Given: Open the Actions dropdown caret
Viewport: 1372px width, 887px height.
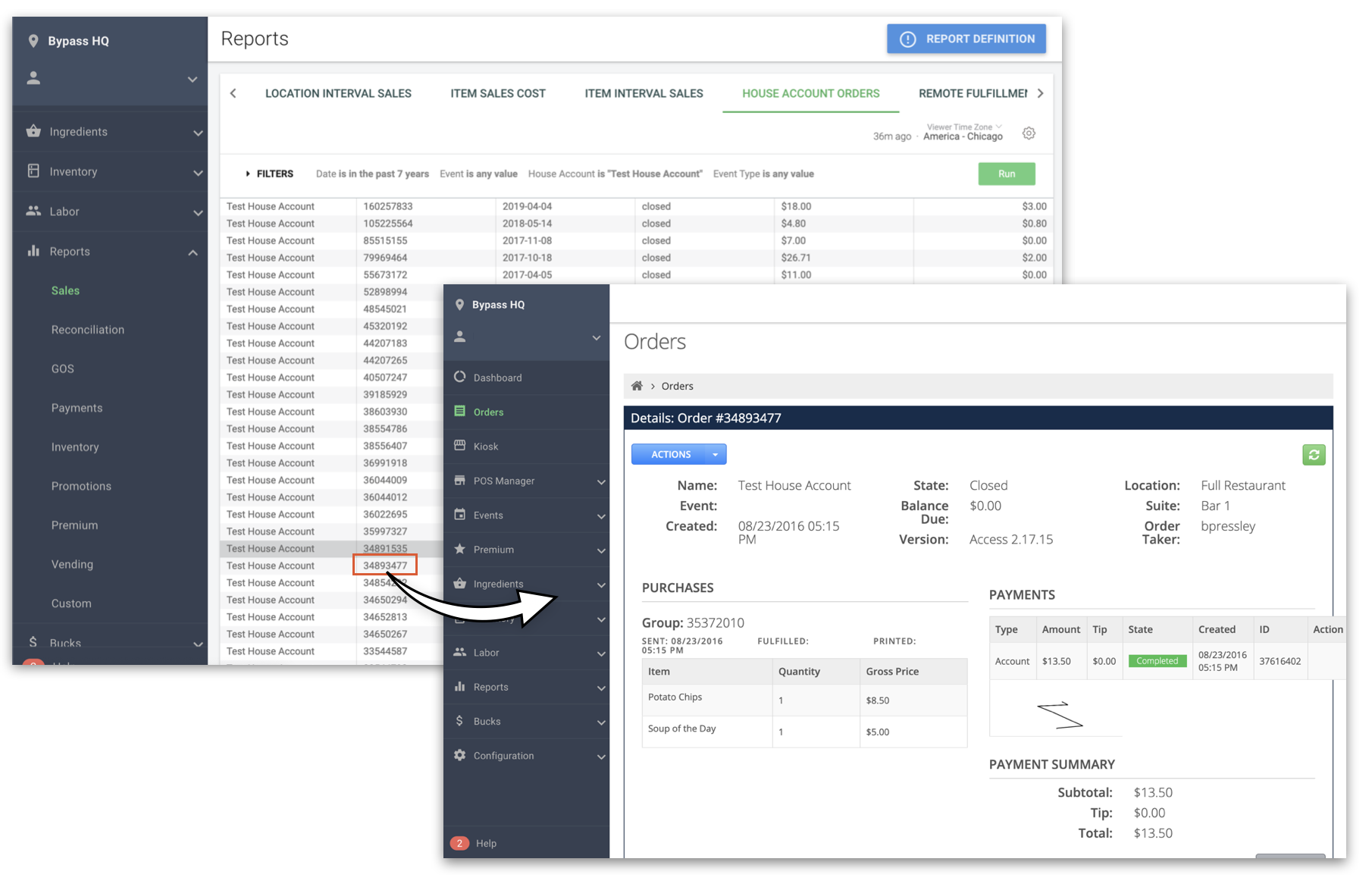Looking at the screenshot, I should (715, 455).
